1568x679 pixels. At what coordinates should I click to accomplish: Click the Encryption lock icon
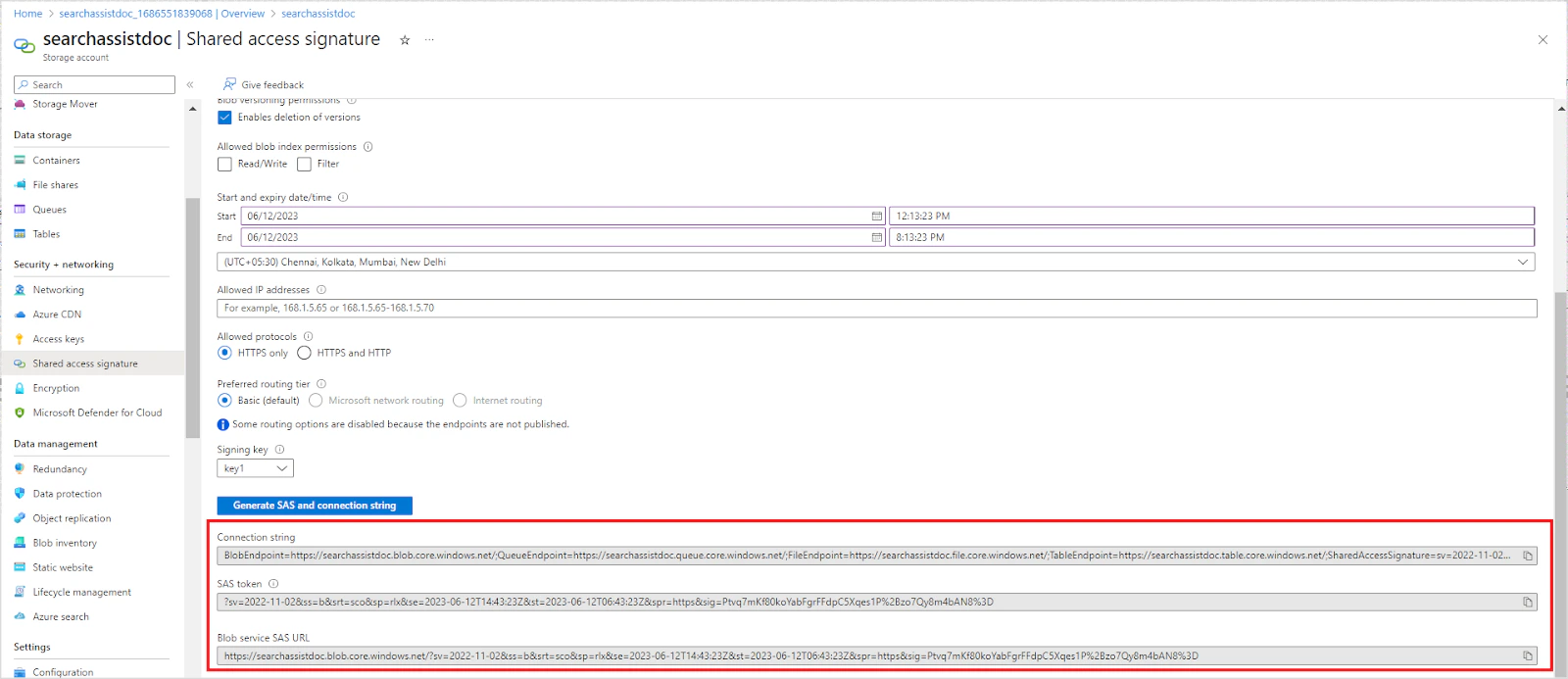point(20,388)
